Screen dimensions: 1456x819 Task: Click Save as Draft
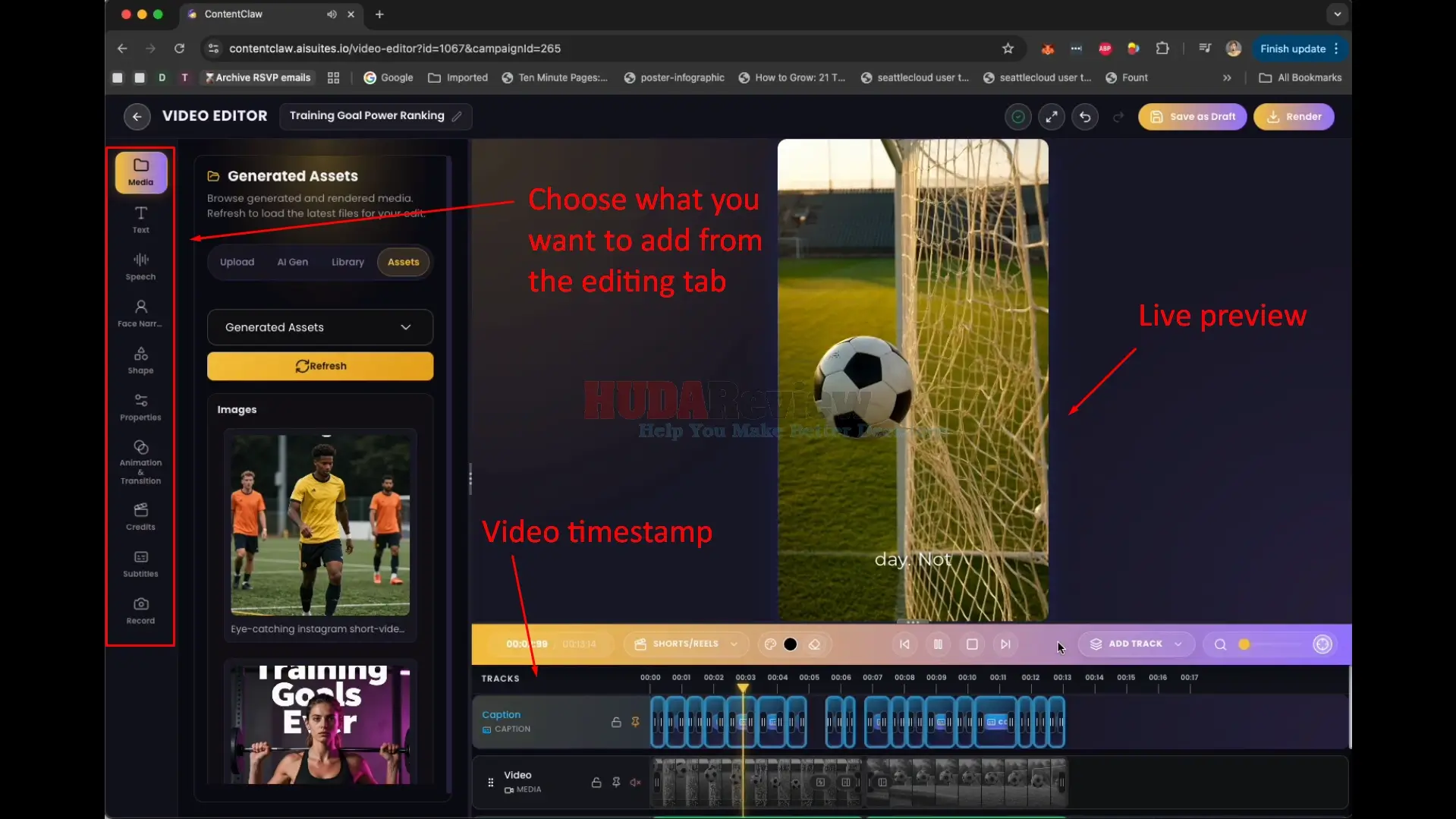pos(1192,117)
